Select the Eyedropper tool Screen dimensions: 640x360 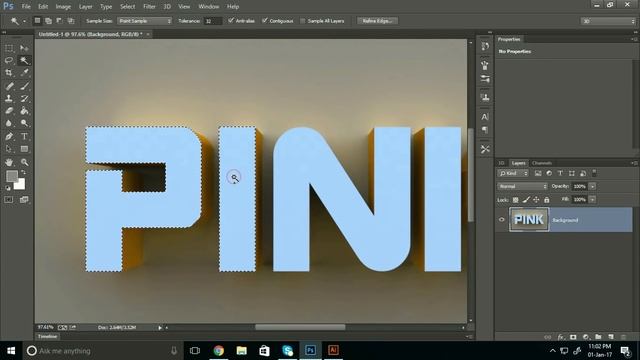click(x=24, y=73)
